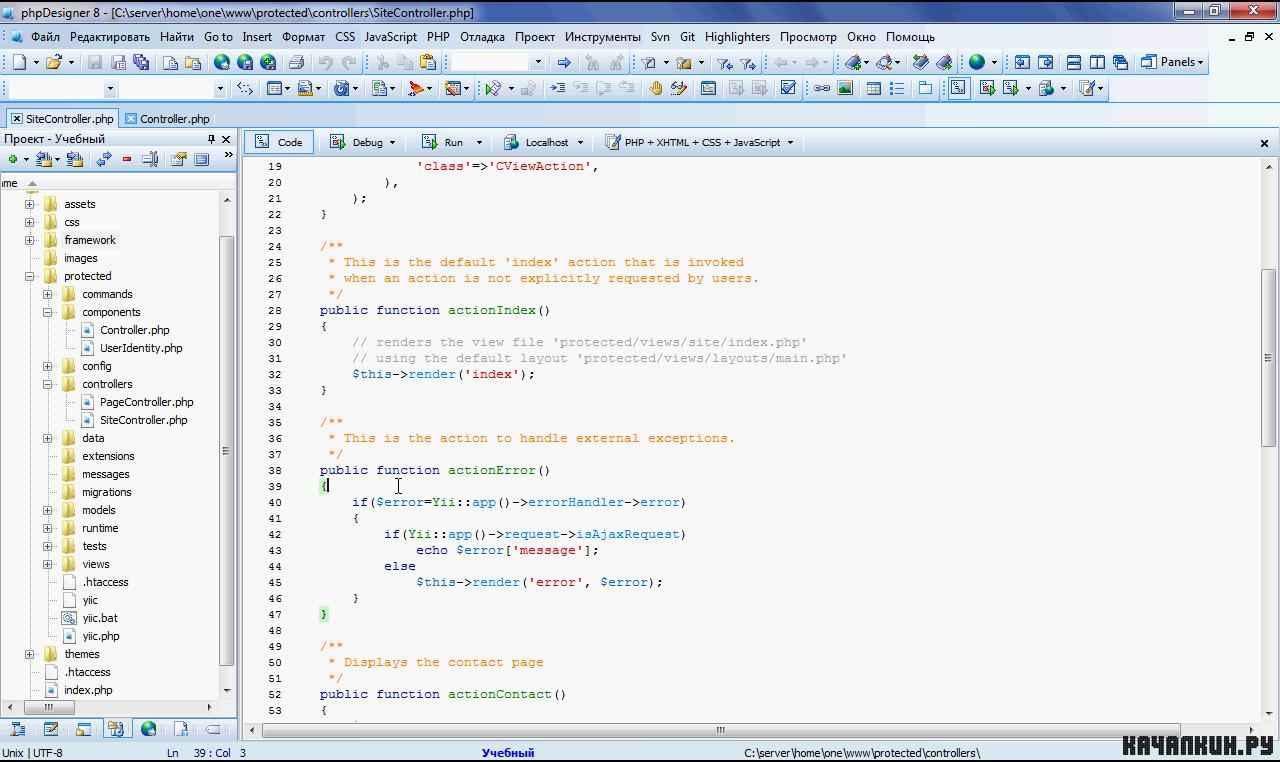The image size is (1280, 762).
Task: Click the Paste clipboard icon
Action: click(x=428, y=62)
